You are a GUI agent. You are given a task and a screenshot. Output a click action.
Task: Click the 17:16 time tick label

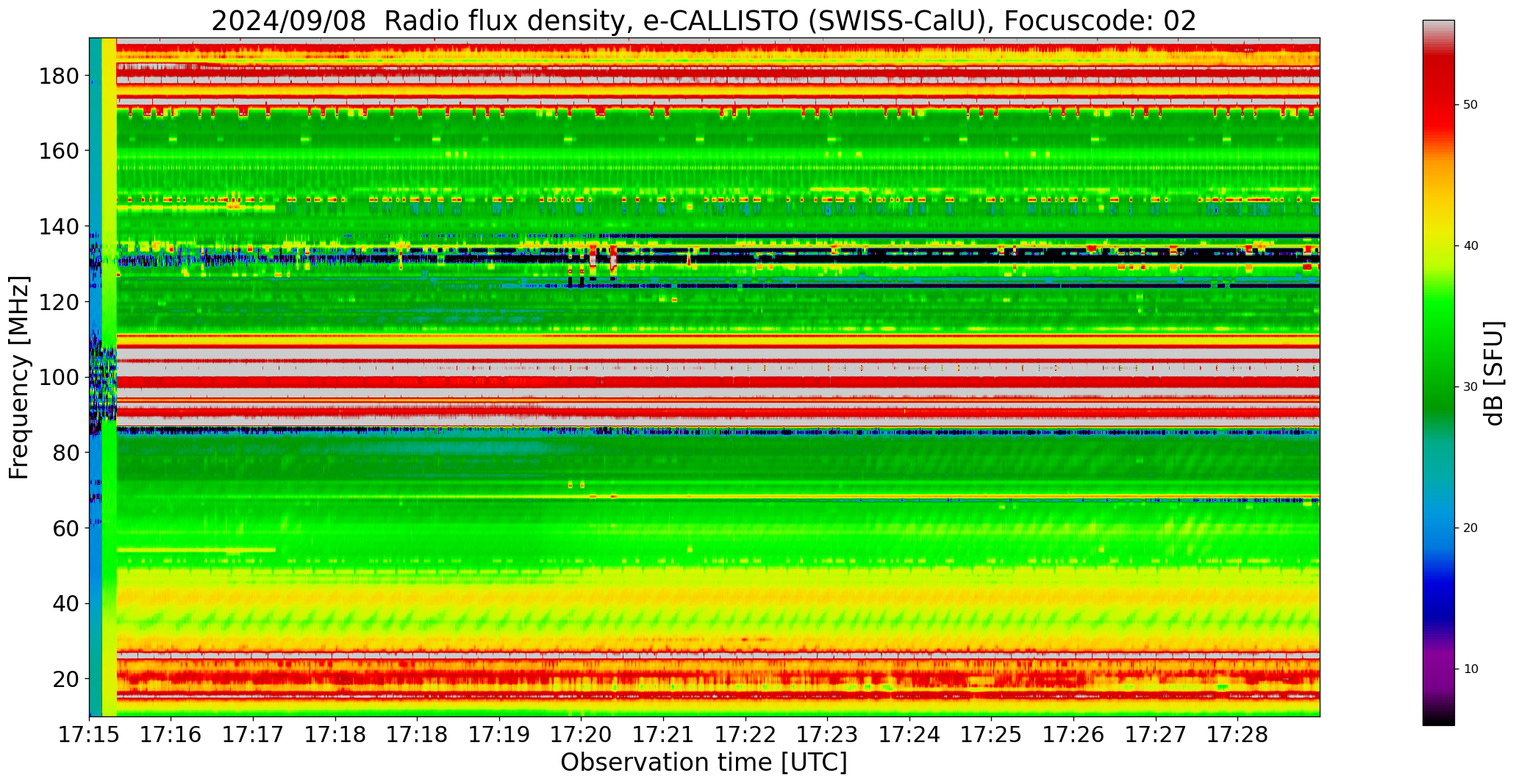(x=171, y=734)
